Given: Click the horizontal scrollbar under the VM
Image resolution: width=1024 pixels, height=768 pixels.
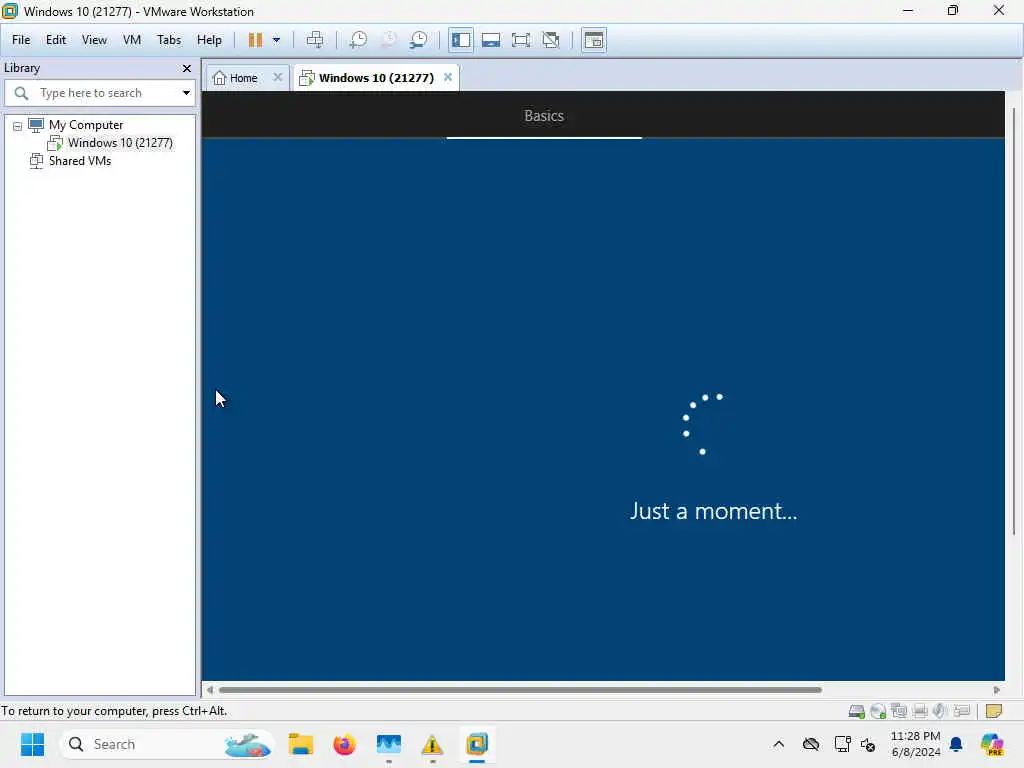Looking at the screenshot, I should click(x=520, y=690).
